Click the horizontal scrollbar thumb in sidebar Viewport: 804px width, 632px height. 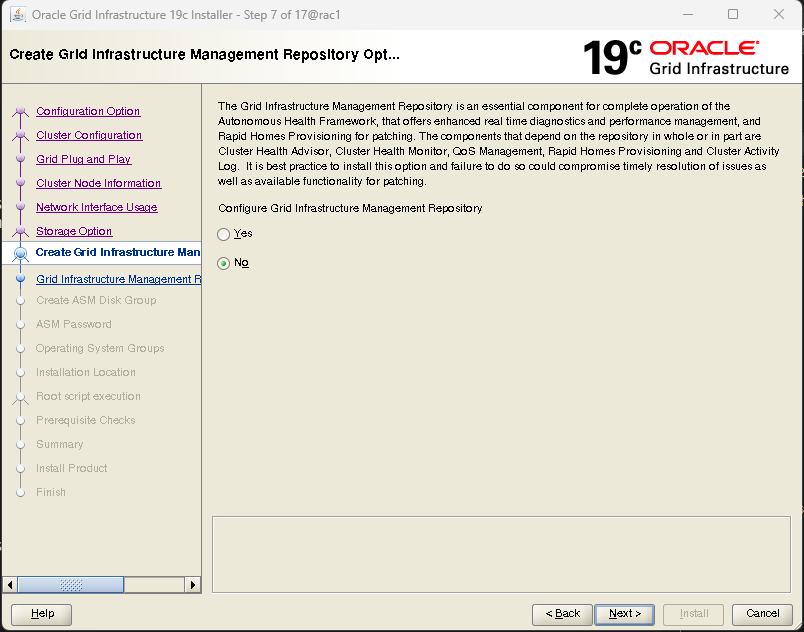point(70,585)
